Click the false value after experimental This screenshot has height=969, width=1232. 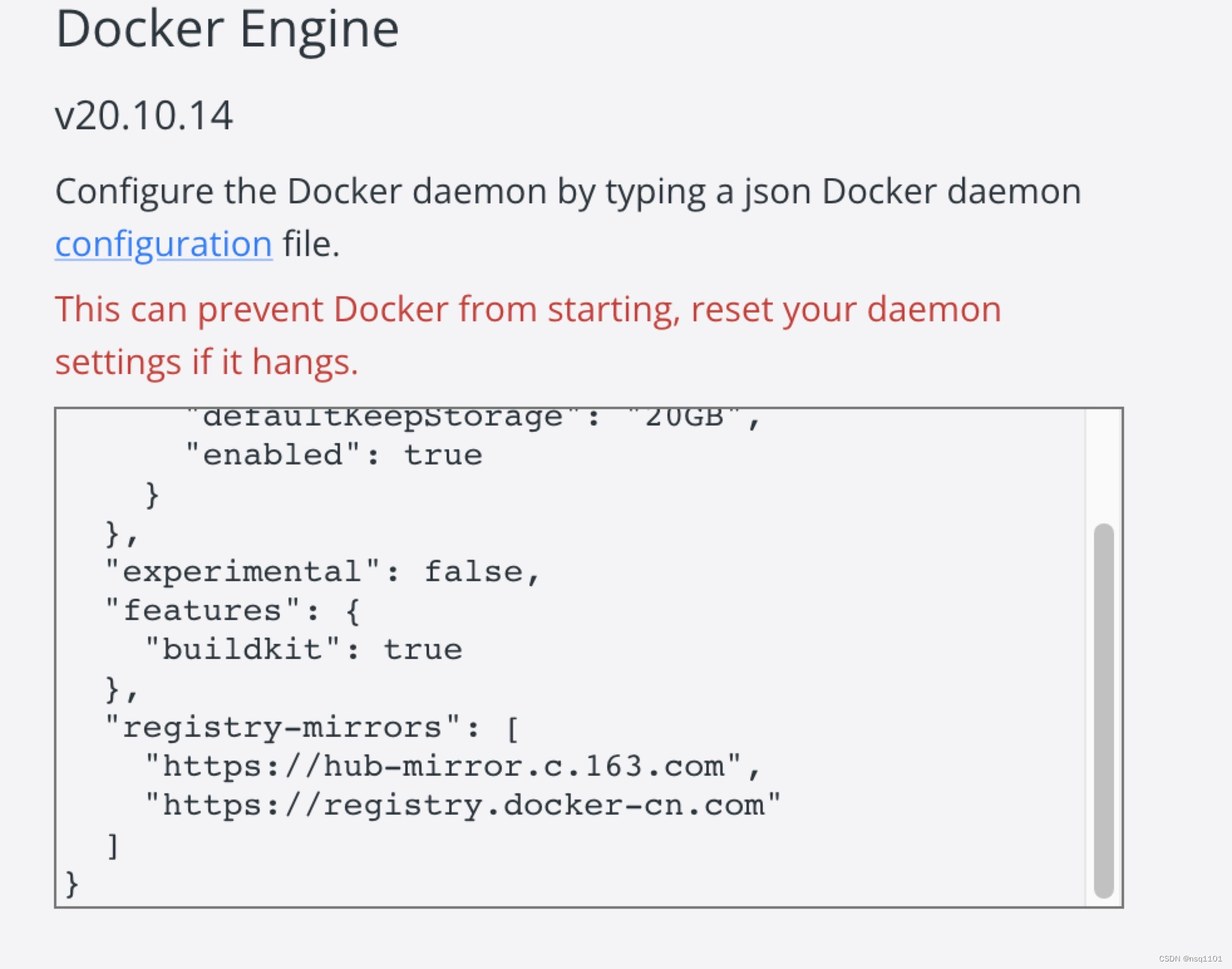474,572
